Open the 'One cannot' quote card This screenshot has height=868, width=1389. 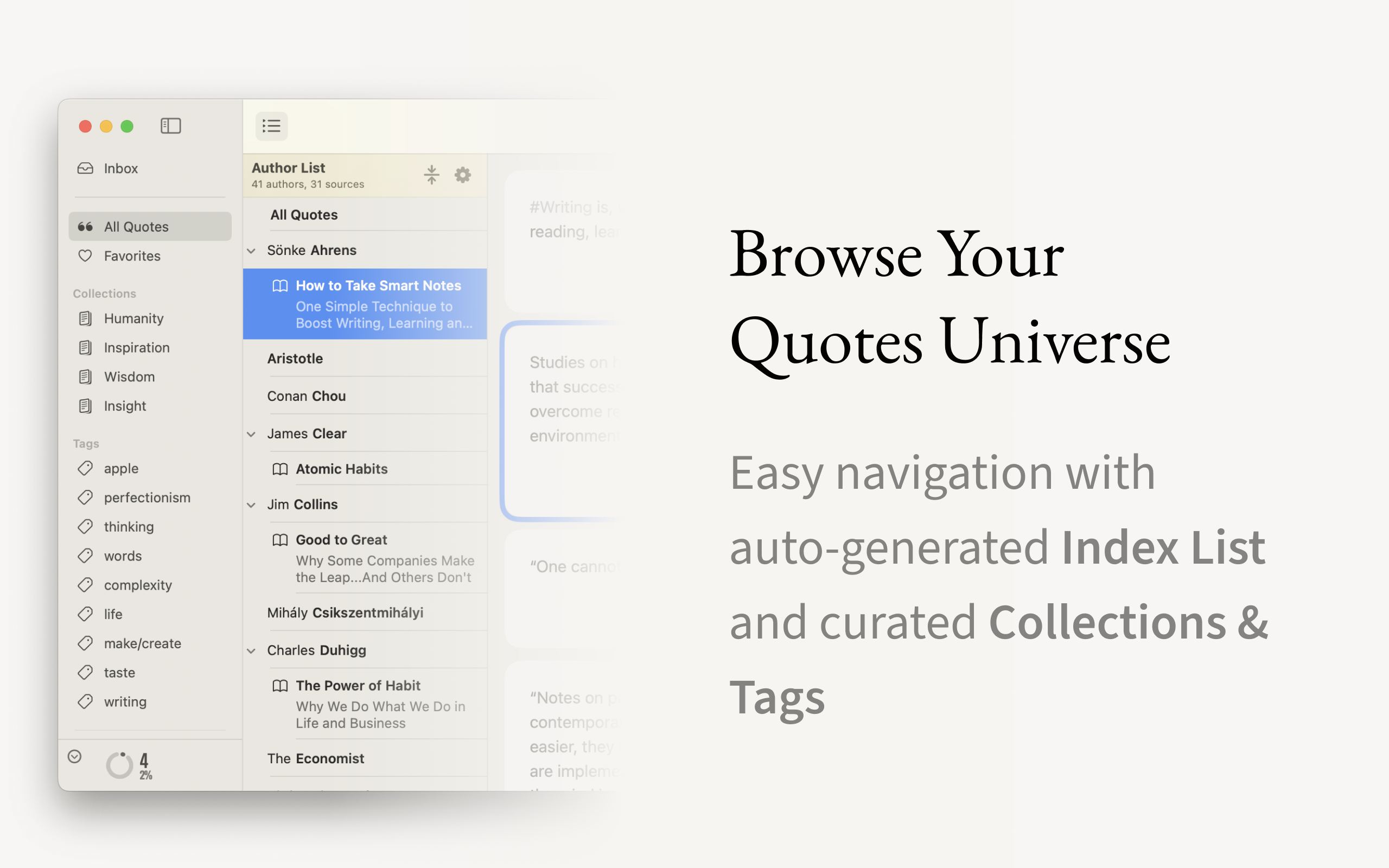coord(562,589)
